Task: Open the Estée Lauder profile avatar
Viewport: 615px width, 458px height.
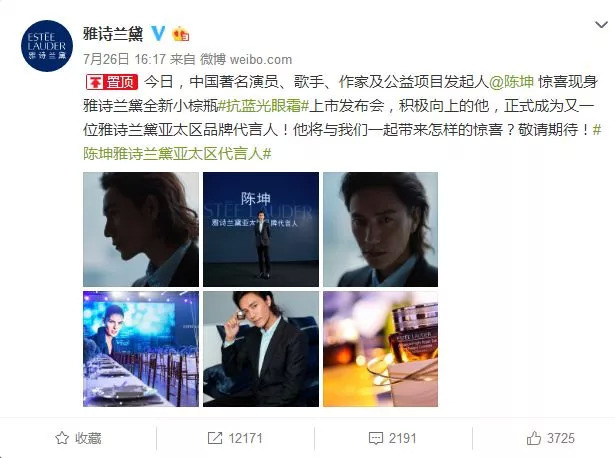Action: (x=47, y=46)
